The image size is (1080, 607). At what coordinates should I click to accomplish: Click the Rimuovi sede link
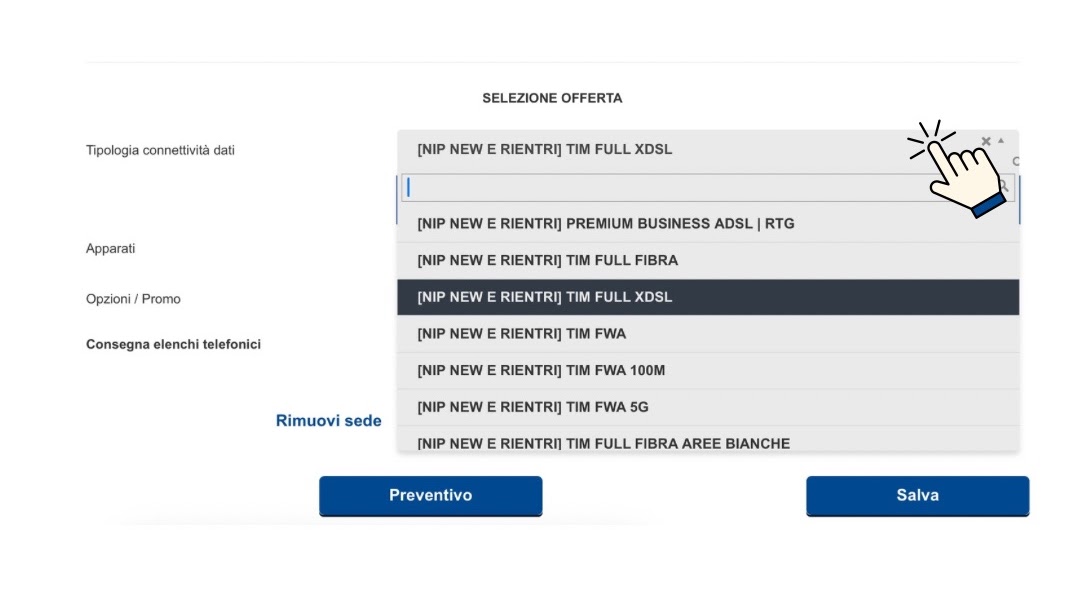[328, 421]
